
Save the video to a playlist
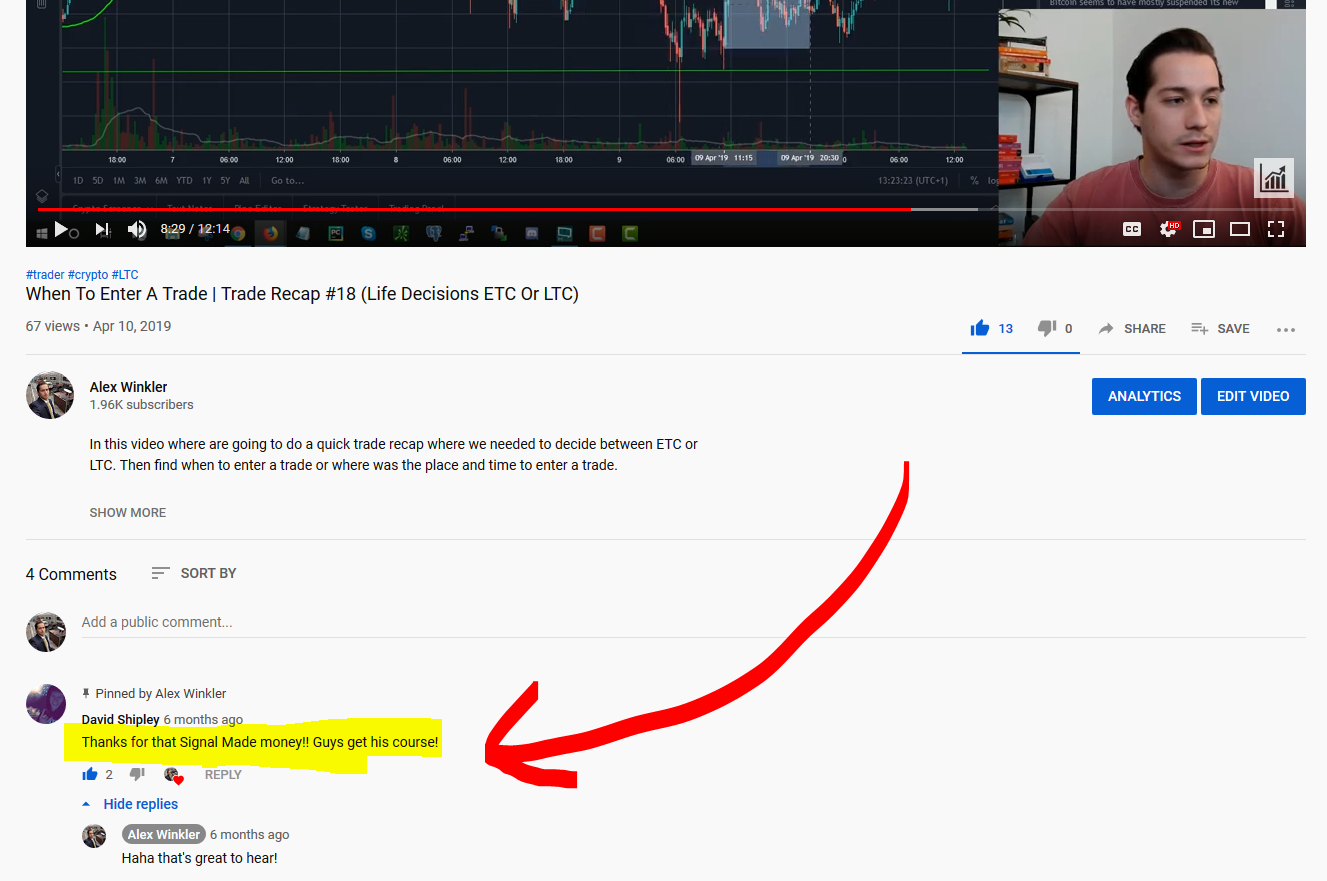coord(1220,328)
